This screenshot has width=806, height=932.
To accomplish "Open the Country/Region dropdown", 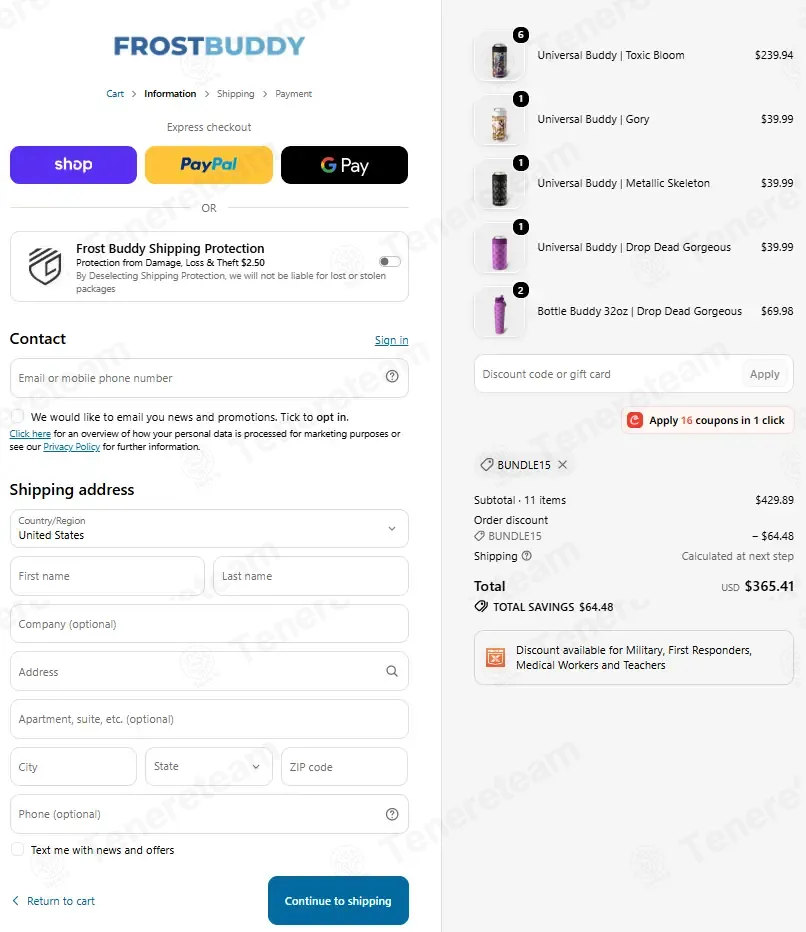I will point(209,528).
